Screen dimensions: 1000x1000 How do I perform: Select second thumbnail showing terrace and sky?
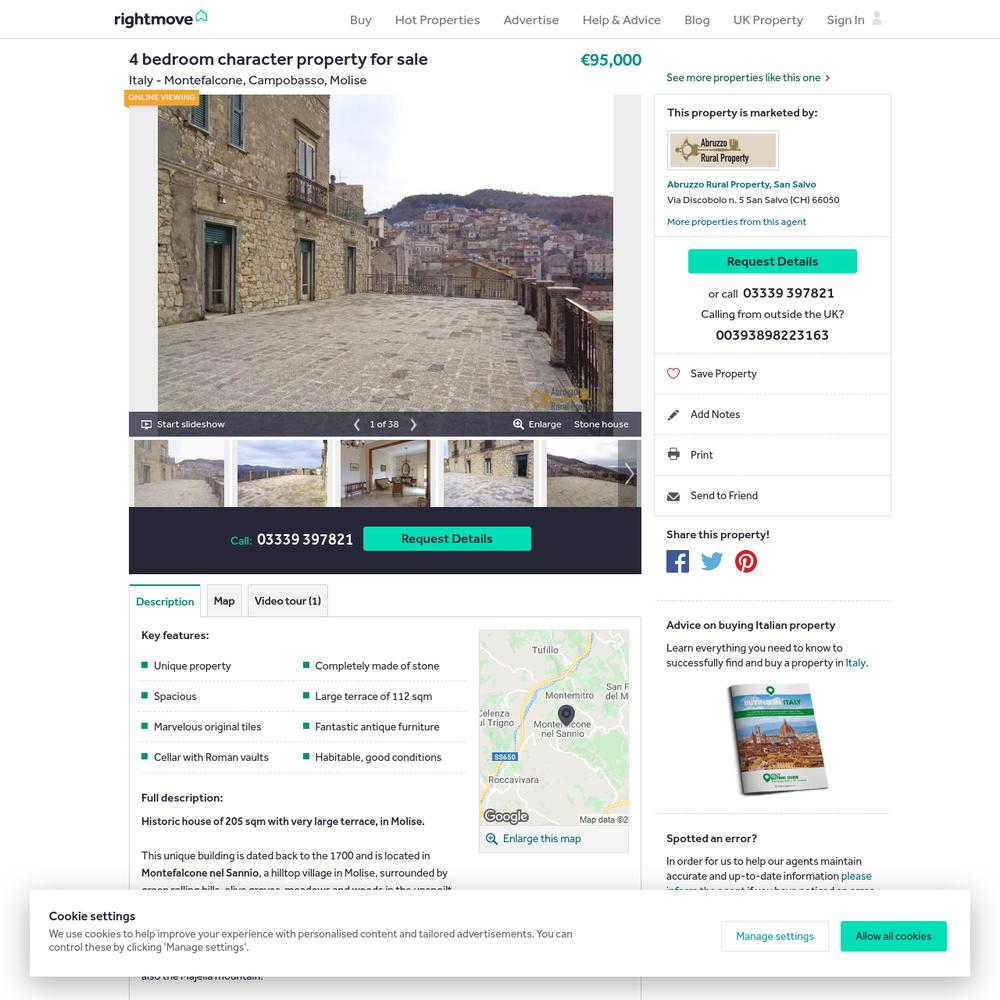(x=282, y=473)
